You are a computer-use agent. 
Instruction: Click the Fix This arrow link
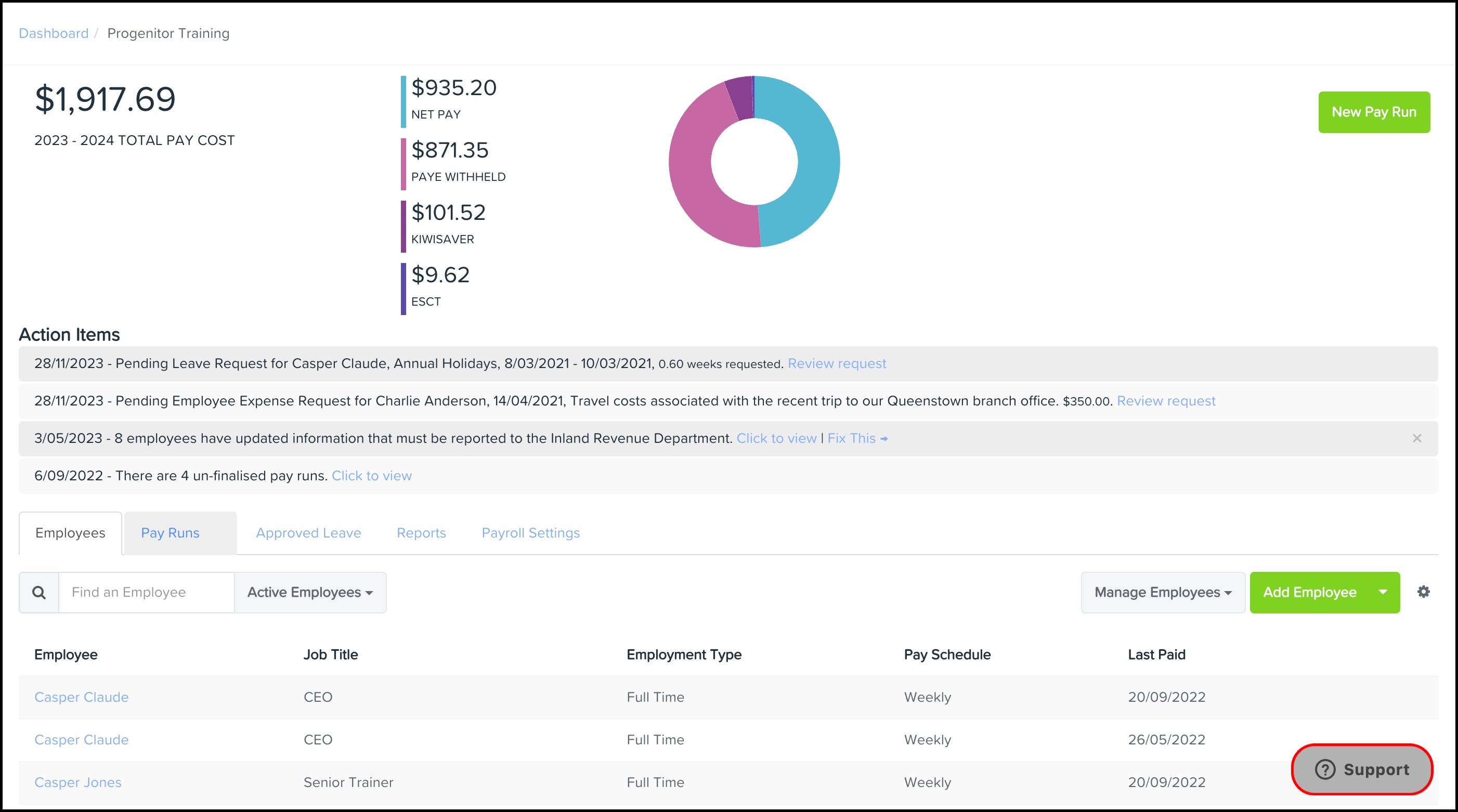pos(857,439)
